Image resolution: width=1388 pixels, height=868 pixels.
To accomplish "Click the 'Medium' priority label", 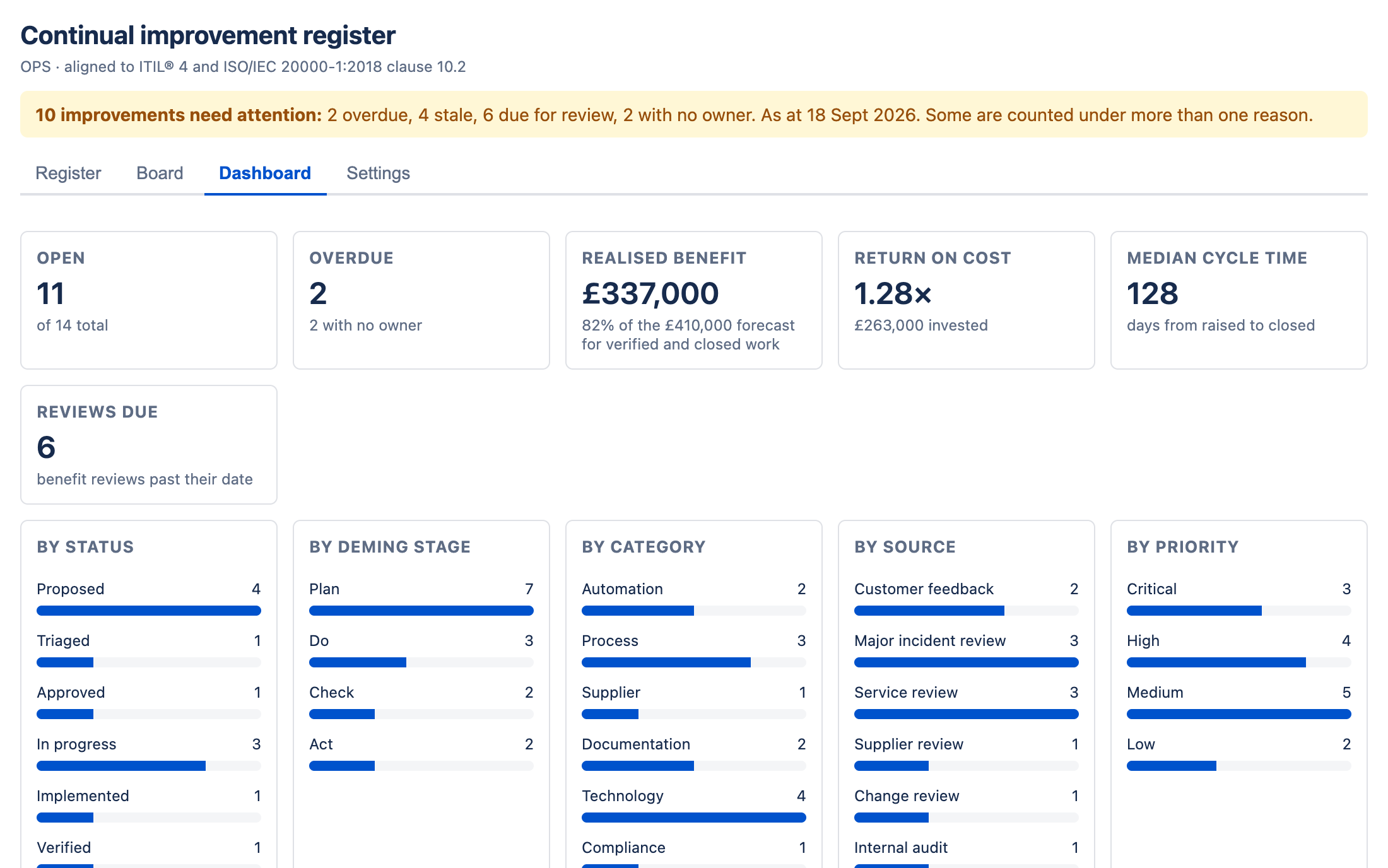I will pos(1155,693).
